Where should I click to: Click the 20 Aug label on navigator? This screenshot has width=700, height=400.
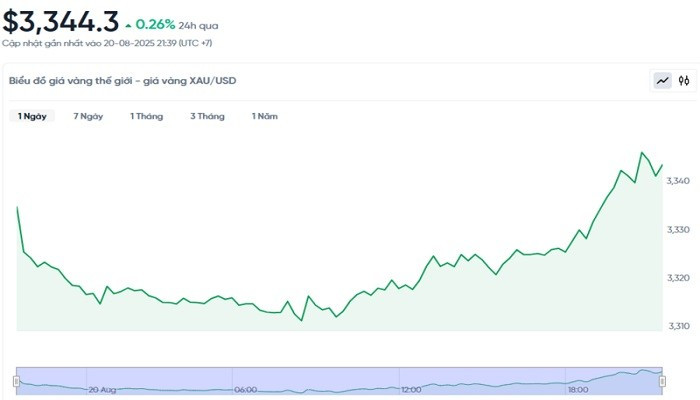point(102,389)
